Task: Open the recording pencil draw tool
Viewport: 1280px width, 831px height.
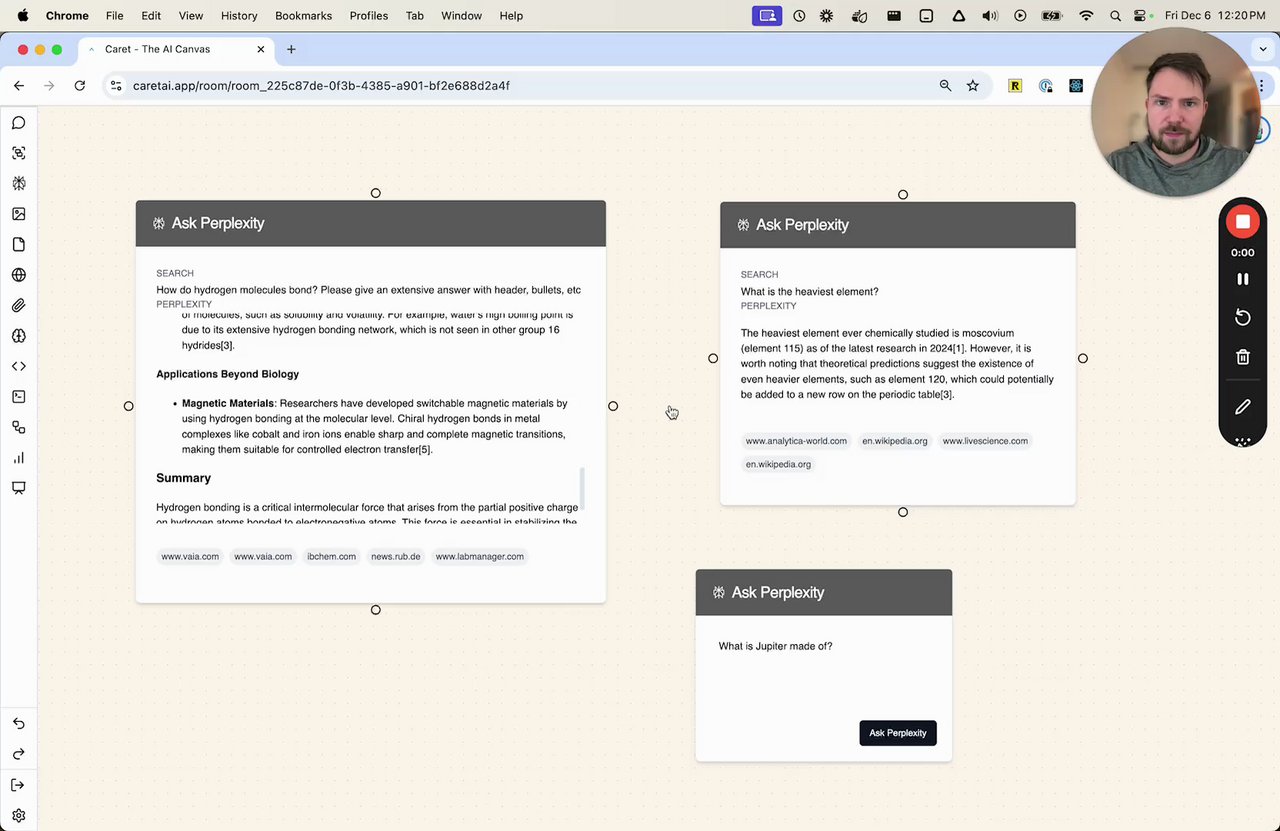Action: click(x=1243, y=407)
